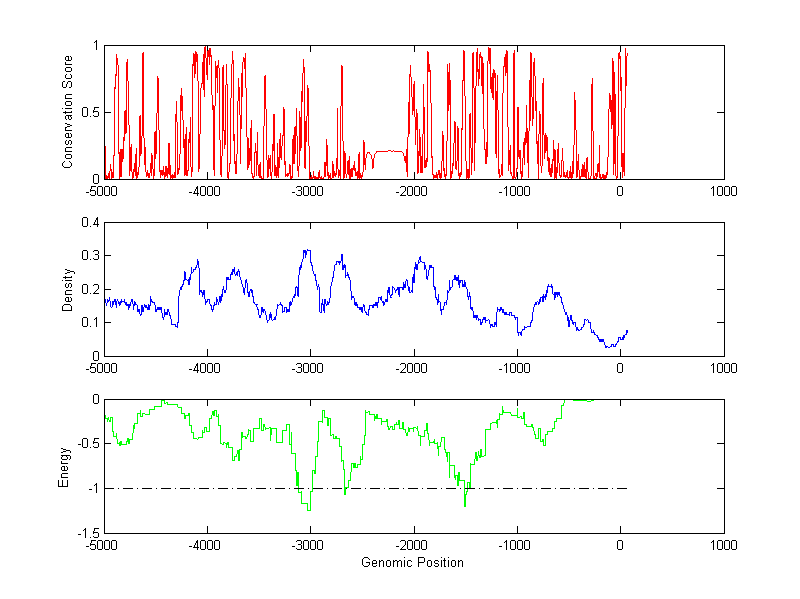Click the '-1' tick on the Energy axis
This screenshot has height=599, width=800.
tap(91, 489)
